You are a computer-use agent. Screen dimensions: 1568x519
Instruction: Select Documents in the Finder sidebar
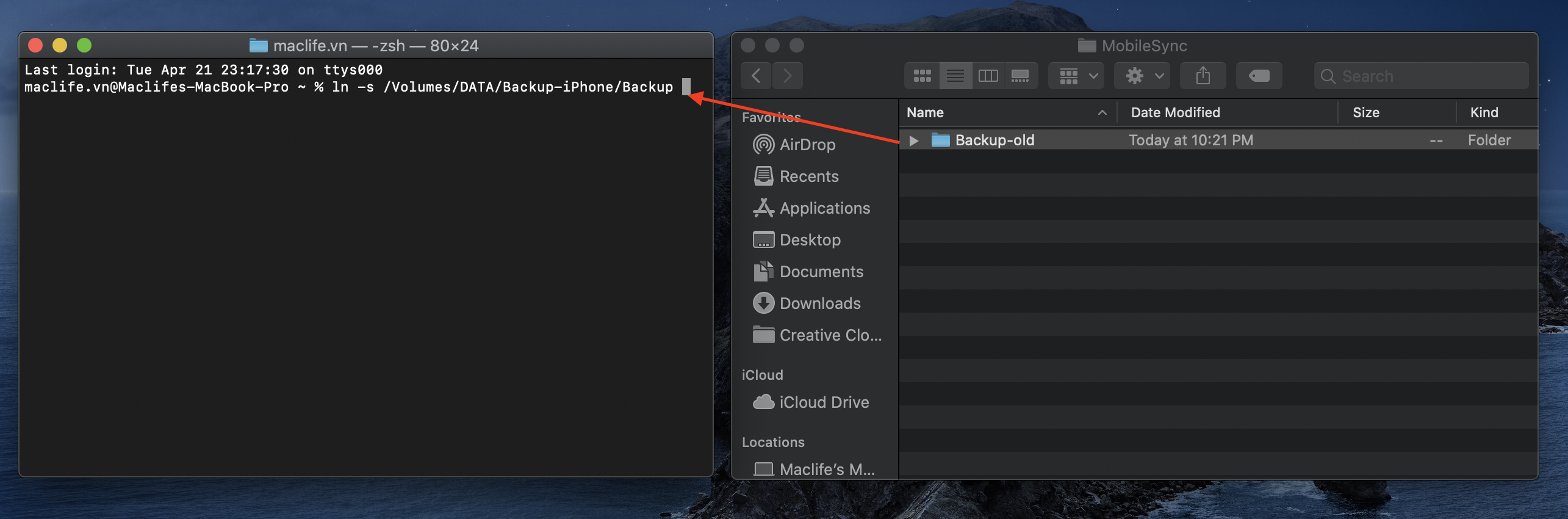pos(821,272)
